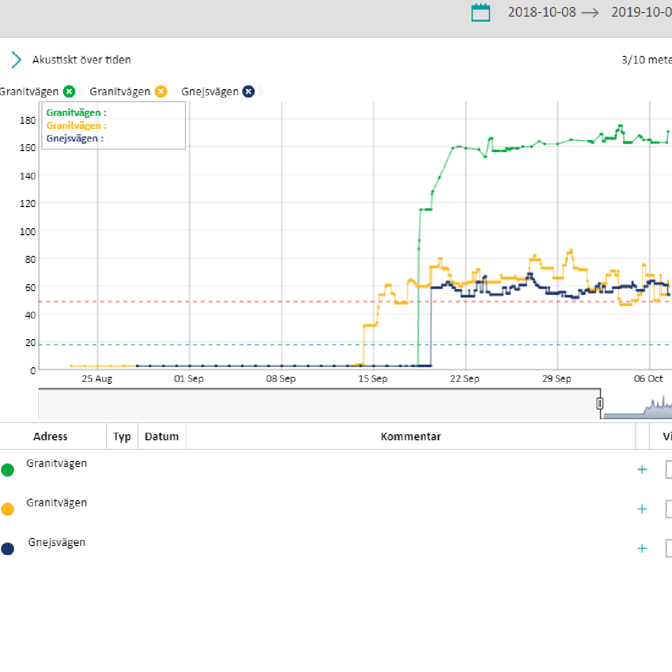Tick the checkbox on Gnejsvägen row

click(668, 548)
